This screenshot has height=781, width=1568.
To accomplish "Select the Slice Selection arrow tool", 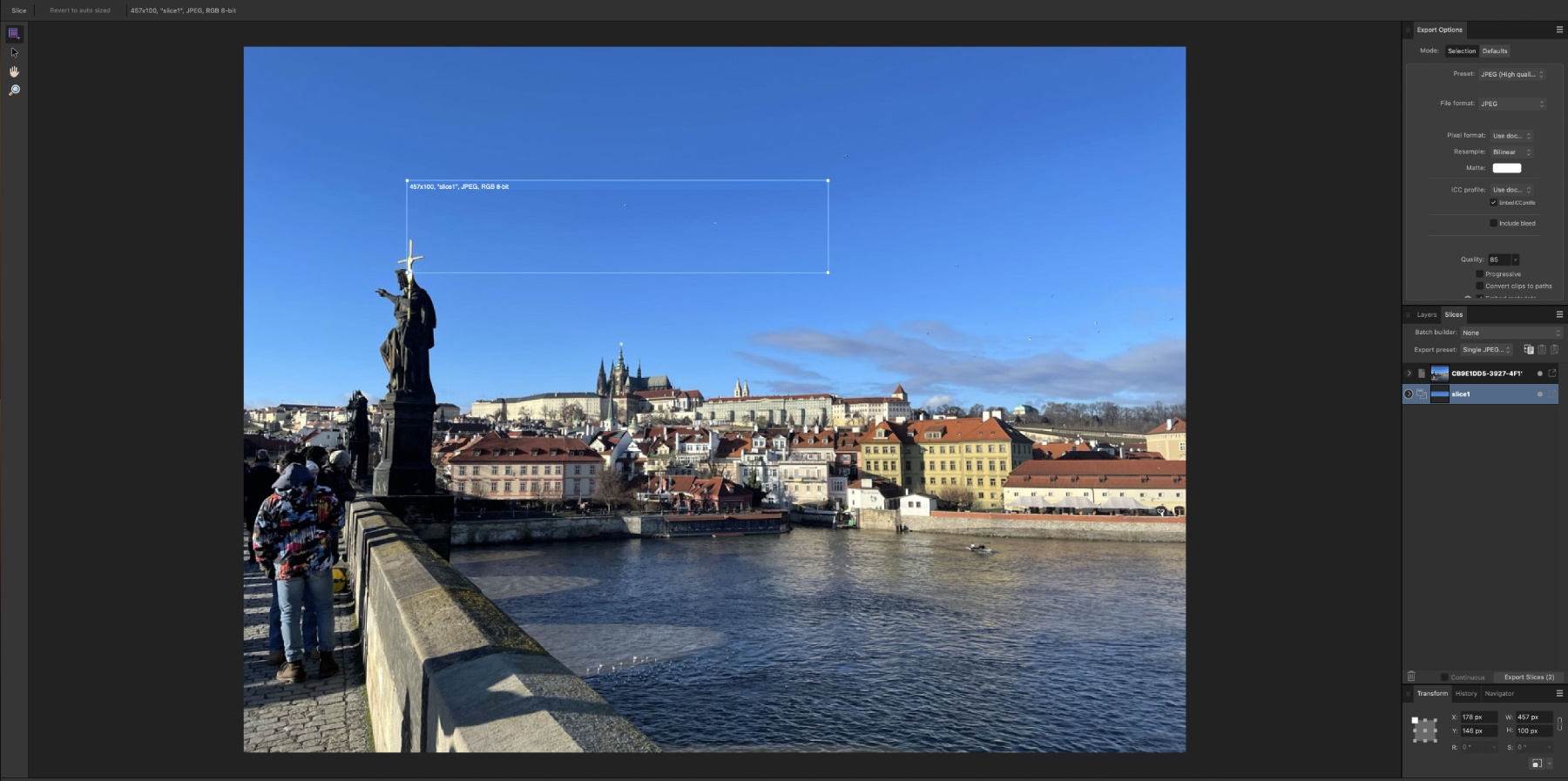I will coord(14,53).
